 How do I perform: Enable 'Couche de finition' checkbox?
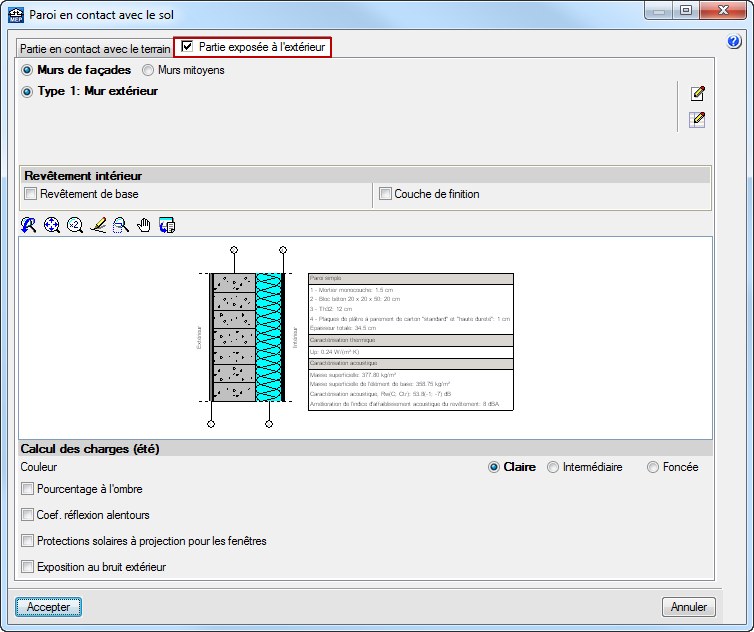coord(385,194)
